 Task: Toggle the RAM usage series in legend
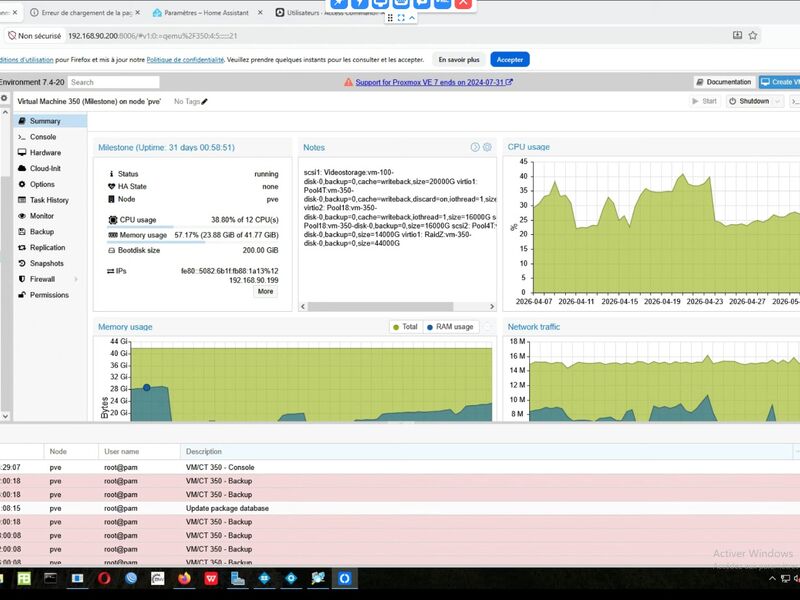tap(451, 327)
